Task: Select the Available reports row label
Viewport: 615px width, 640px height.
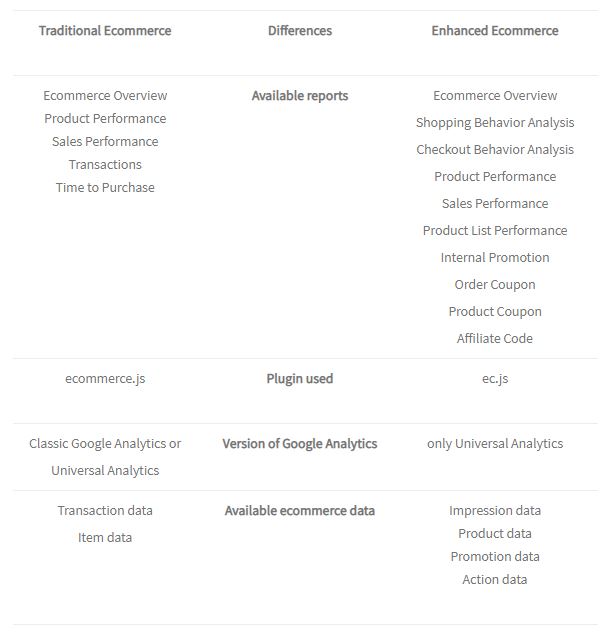Action: (x=300, y=96)
